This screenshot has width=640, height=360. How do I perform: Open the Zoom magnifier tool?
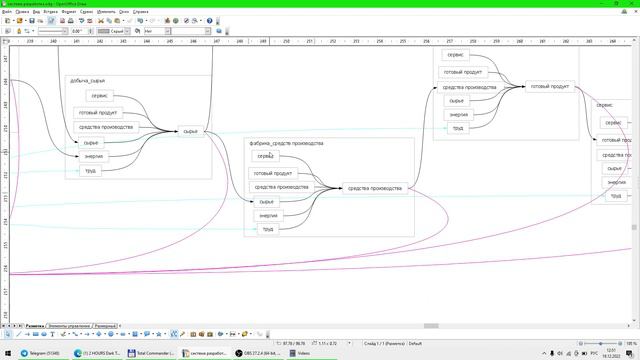click(x=195, y=21)
